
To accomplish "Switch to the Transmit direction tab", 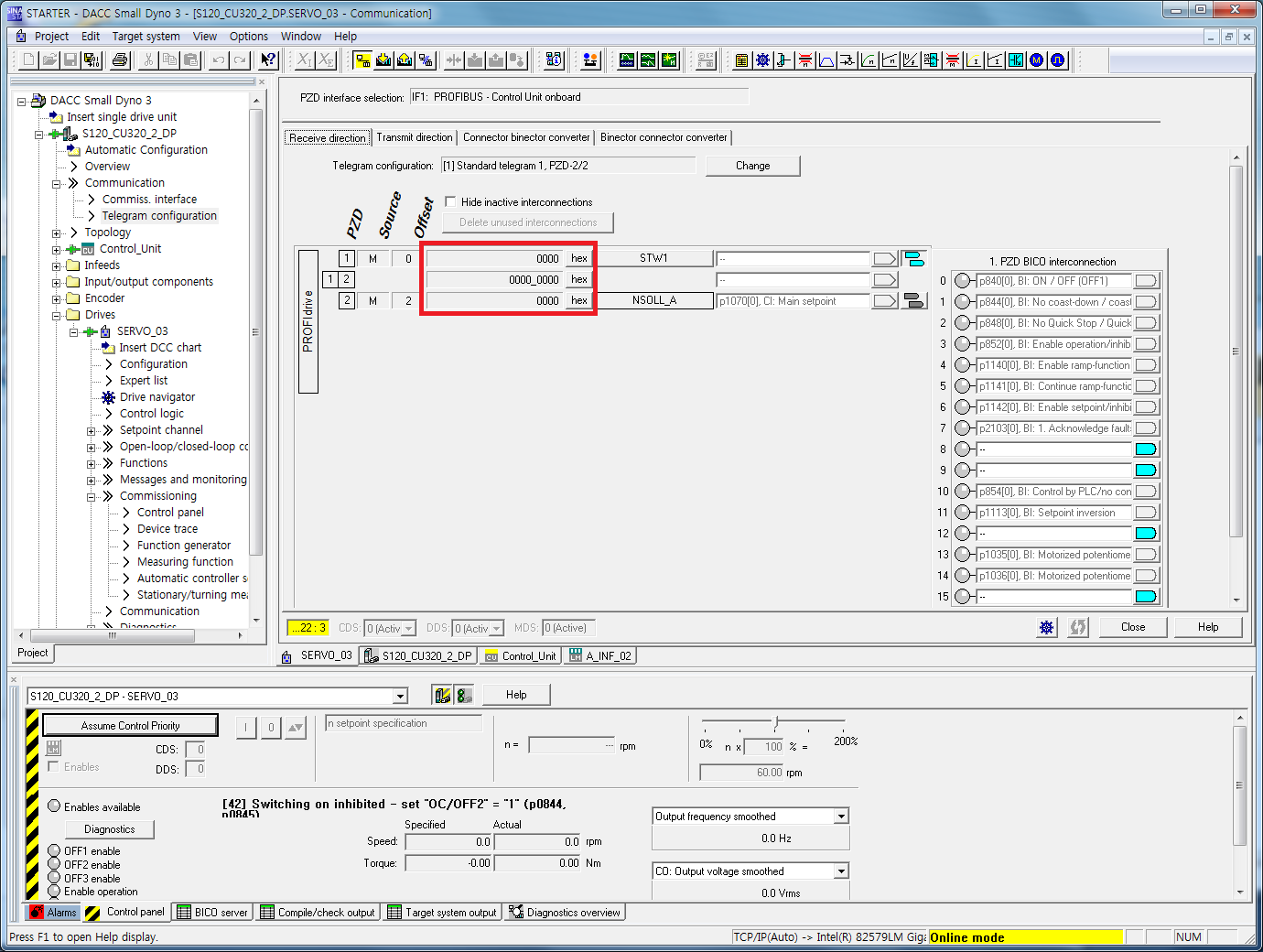I will 415,137.
